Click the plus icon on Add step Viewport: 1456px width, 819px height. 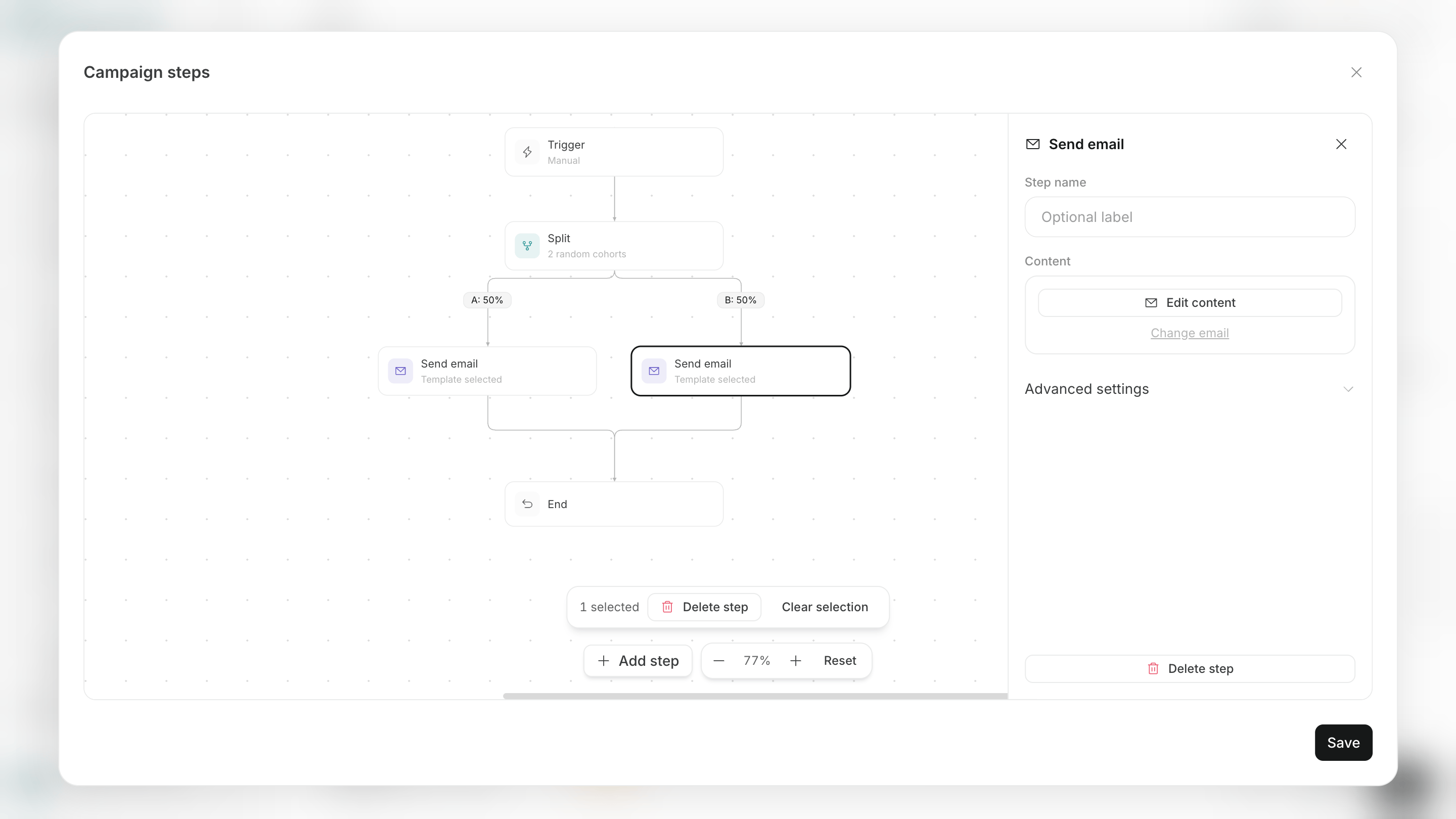point(603,661)
